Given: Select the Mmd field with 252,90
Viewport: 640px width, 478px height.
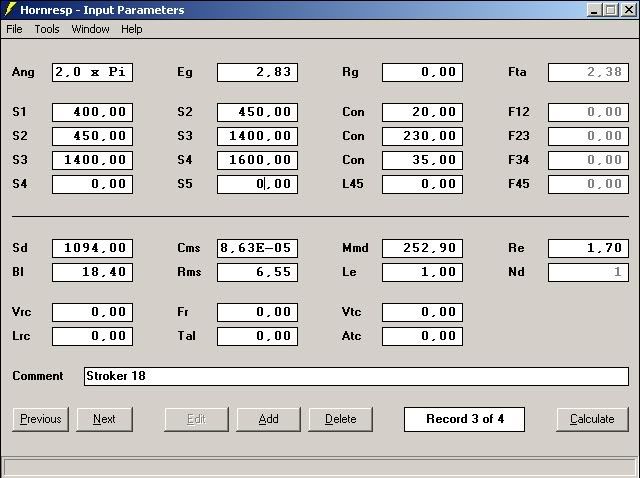Looking at the screenshot, I should 422,249.
